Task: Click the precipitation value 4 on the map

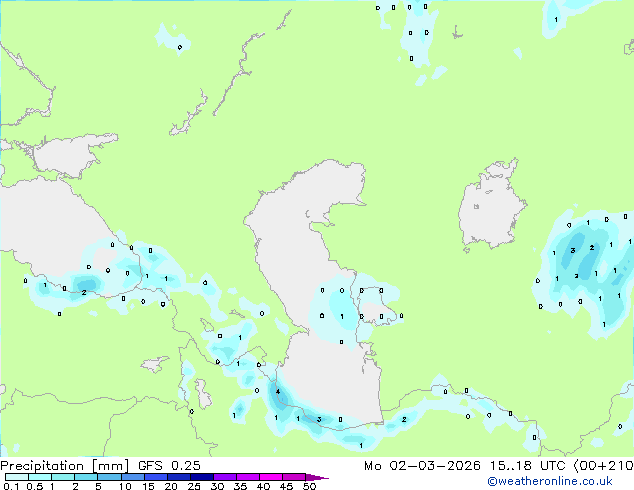Action: pos(278,391)
